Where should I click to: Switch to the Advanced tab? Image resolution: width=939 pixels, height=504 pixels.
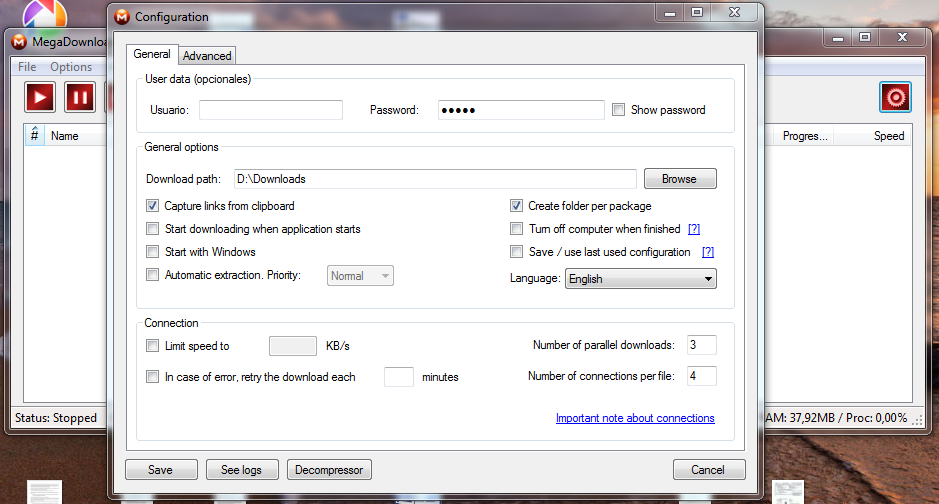tap(207, 56)
